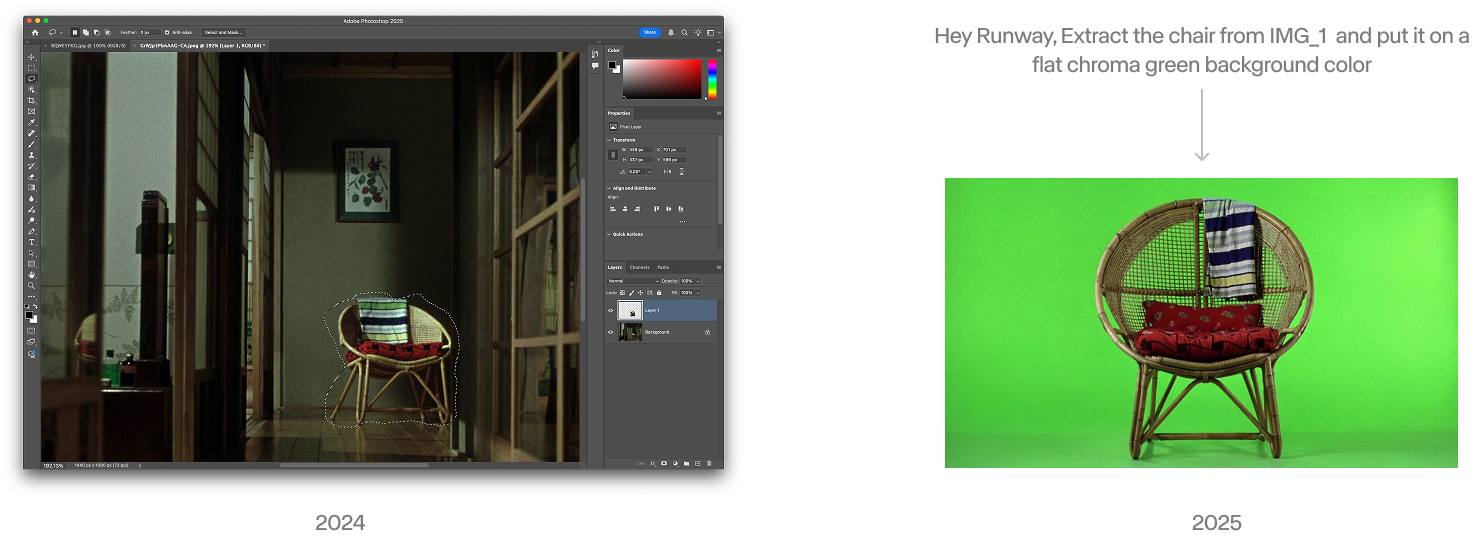
Task: Toggle lock transparent pixels in Layers panel
Action: [622, 293]
